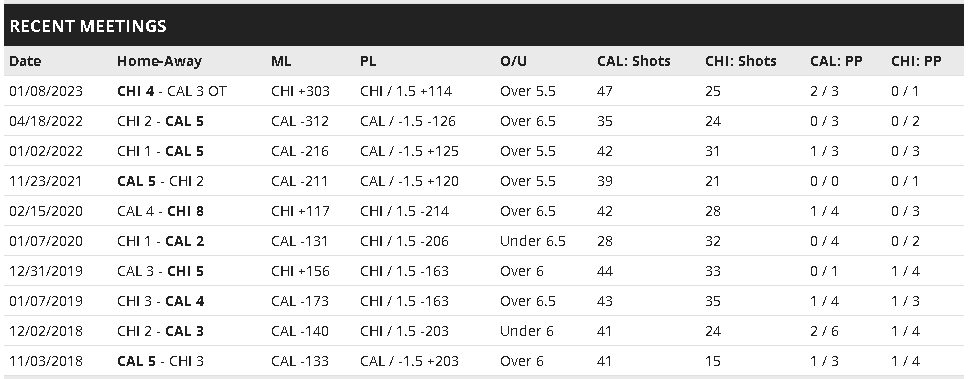Image resolution: width=968 pixels, height=379 pixels.
Task: Click the CAL: PP column header
Action: point(836,61)
